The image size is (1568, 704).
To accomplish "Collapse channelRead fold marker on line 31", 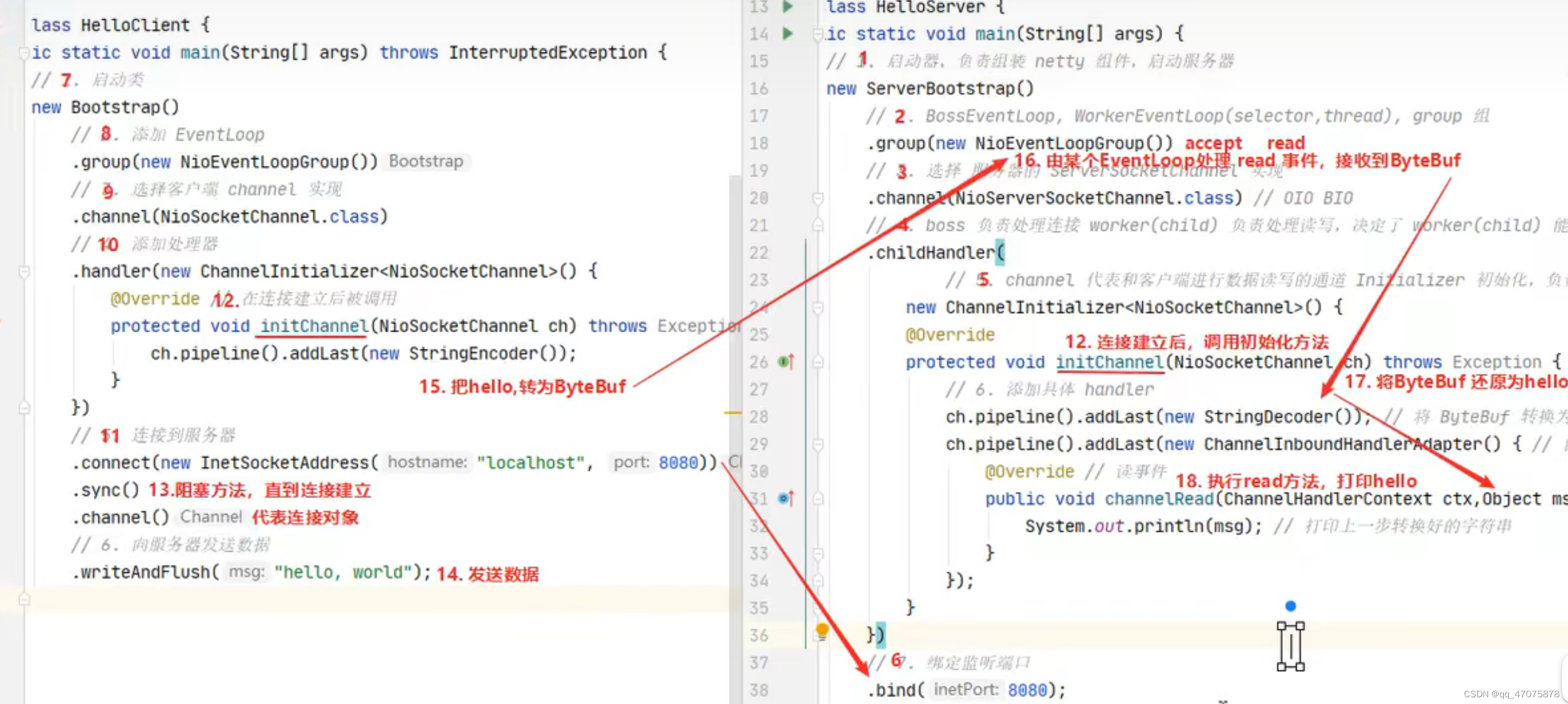I will click(818, 499).
